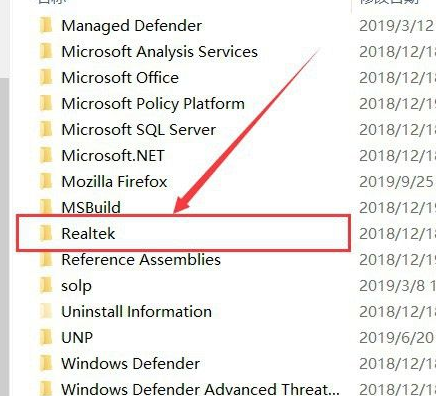Select the faded Uninstall Information folder icon

(46, 311)
